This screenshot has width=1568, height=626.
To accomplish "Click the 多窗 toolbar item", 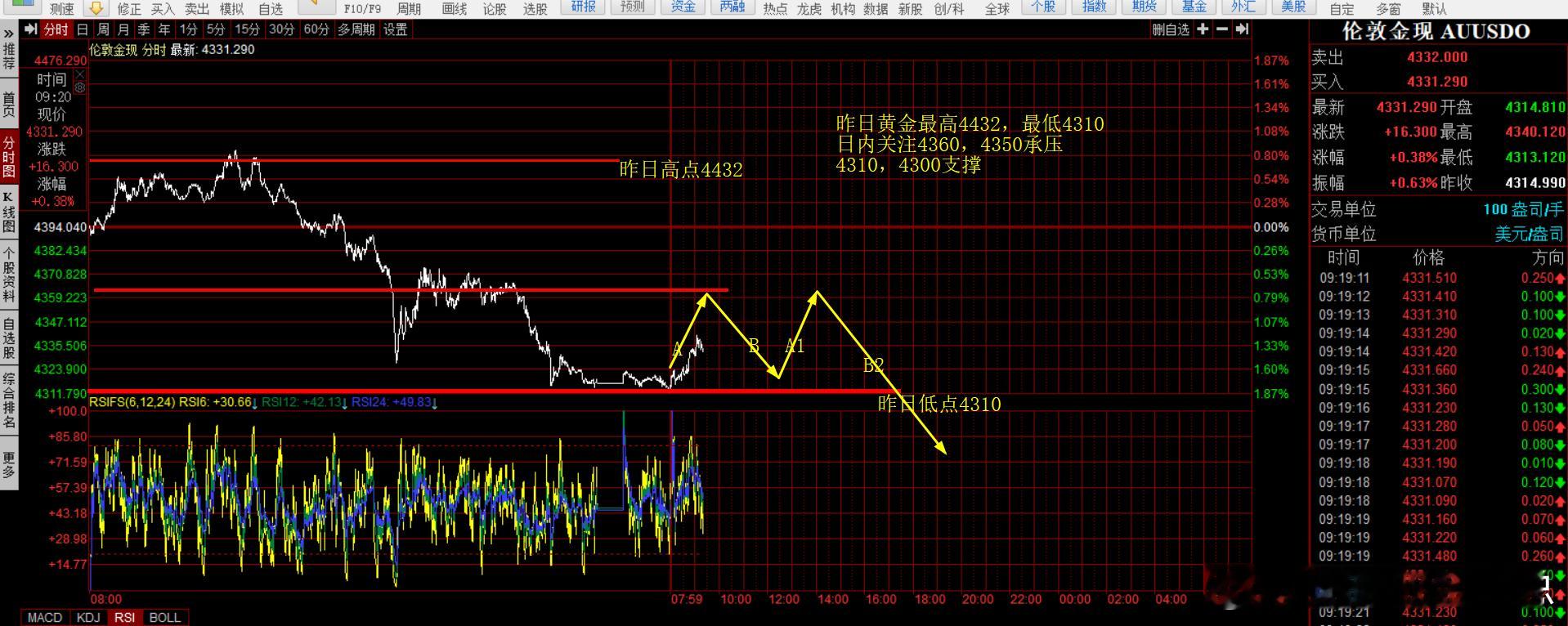I will pos(1388,9).
